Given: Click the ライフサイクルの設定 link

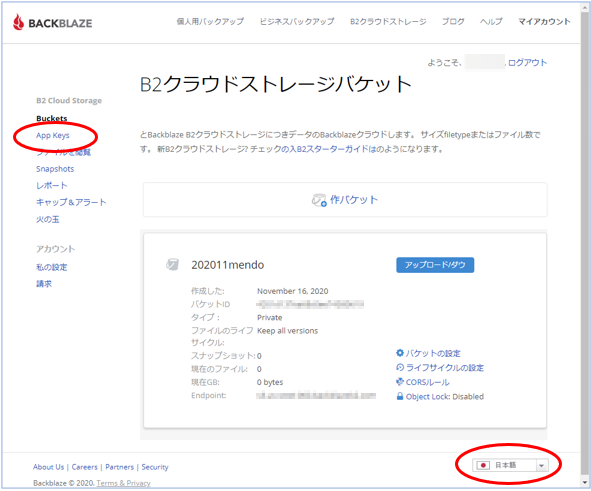Looking at the screenshot, I should [x=445, y=367].
